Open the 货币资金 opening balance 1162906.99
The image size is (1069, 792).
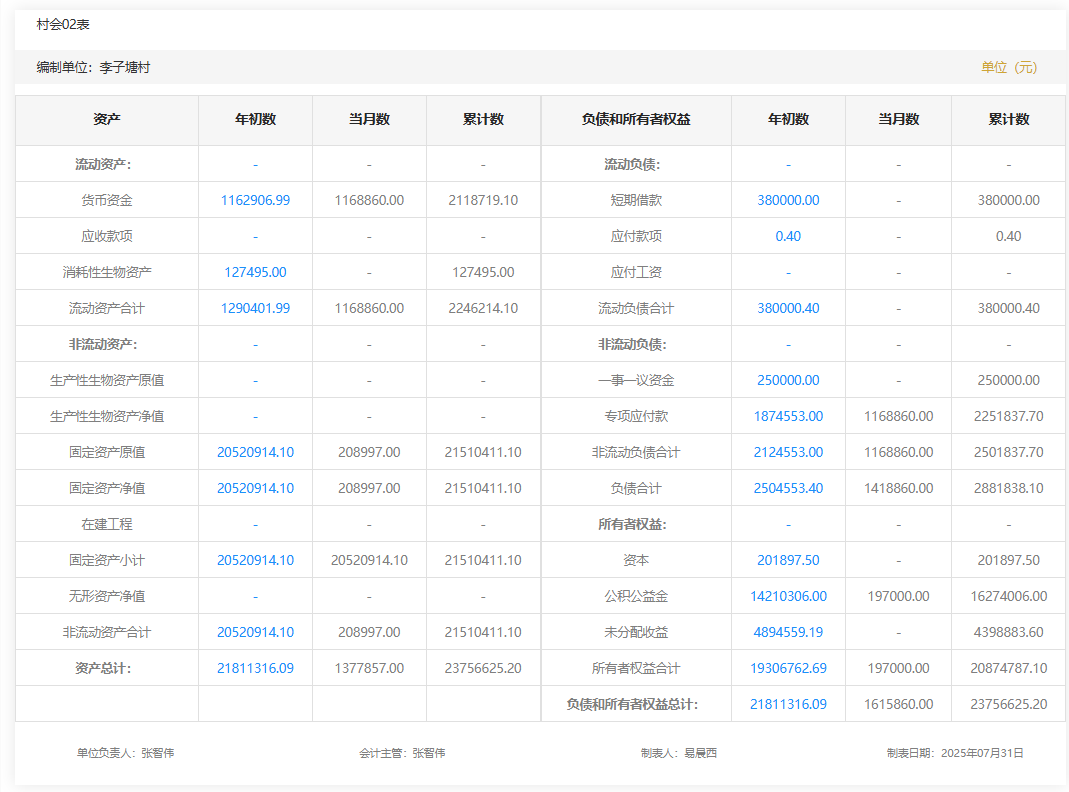pyautogui.click(x=255, y=200)
